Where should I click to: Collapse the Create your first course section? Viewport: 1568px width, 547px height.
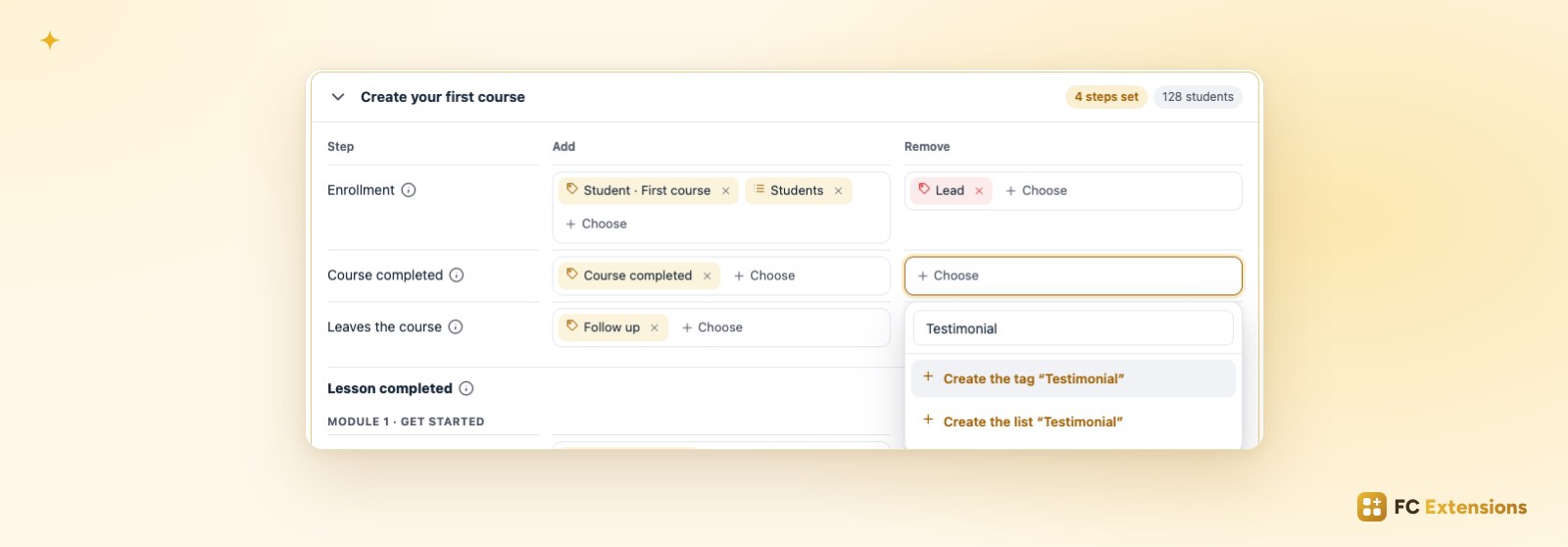pos(338,97)
